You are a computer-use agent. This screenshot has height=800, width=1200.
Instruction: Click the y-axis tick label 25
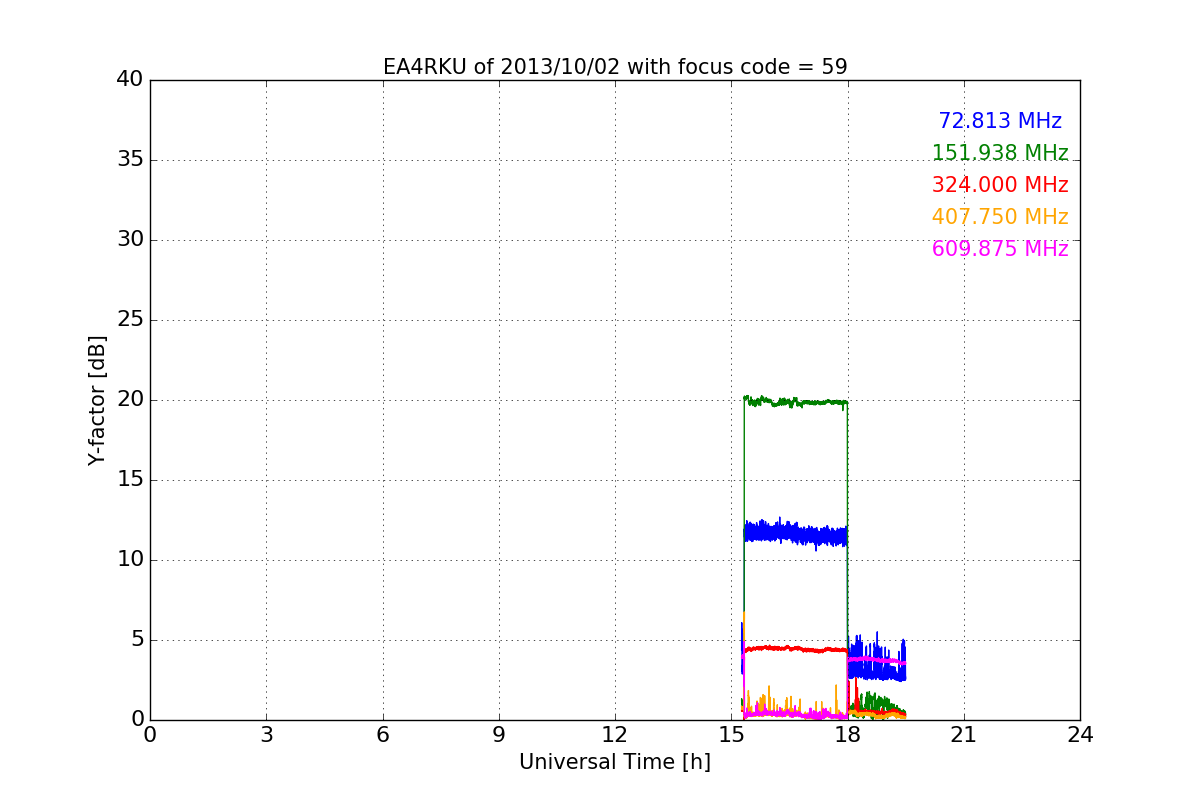pyautogui.click(x=130, y=320)
